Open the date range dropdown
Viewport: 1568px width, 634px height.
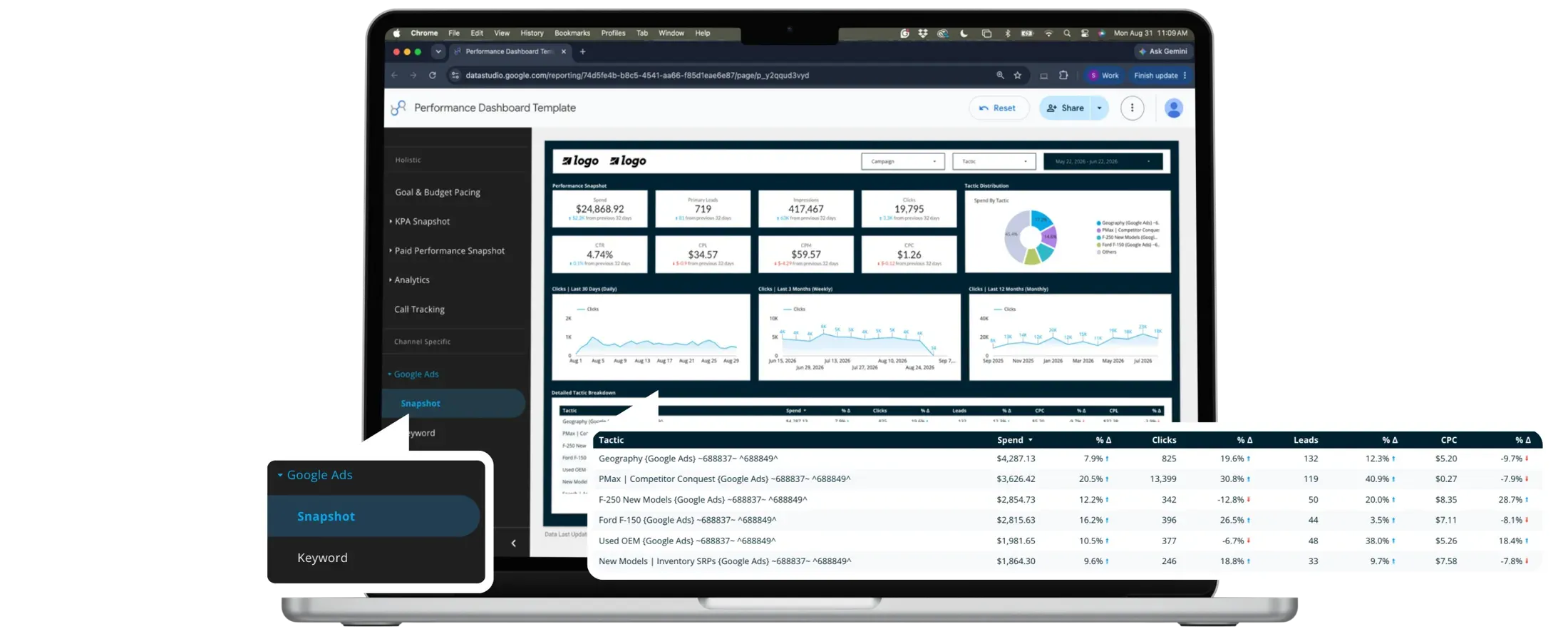[1103, 161]
